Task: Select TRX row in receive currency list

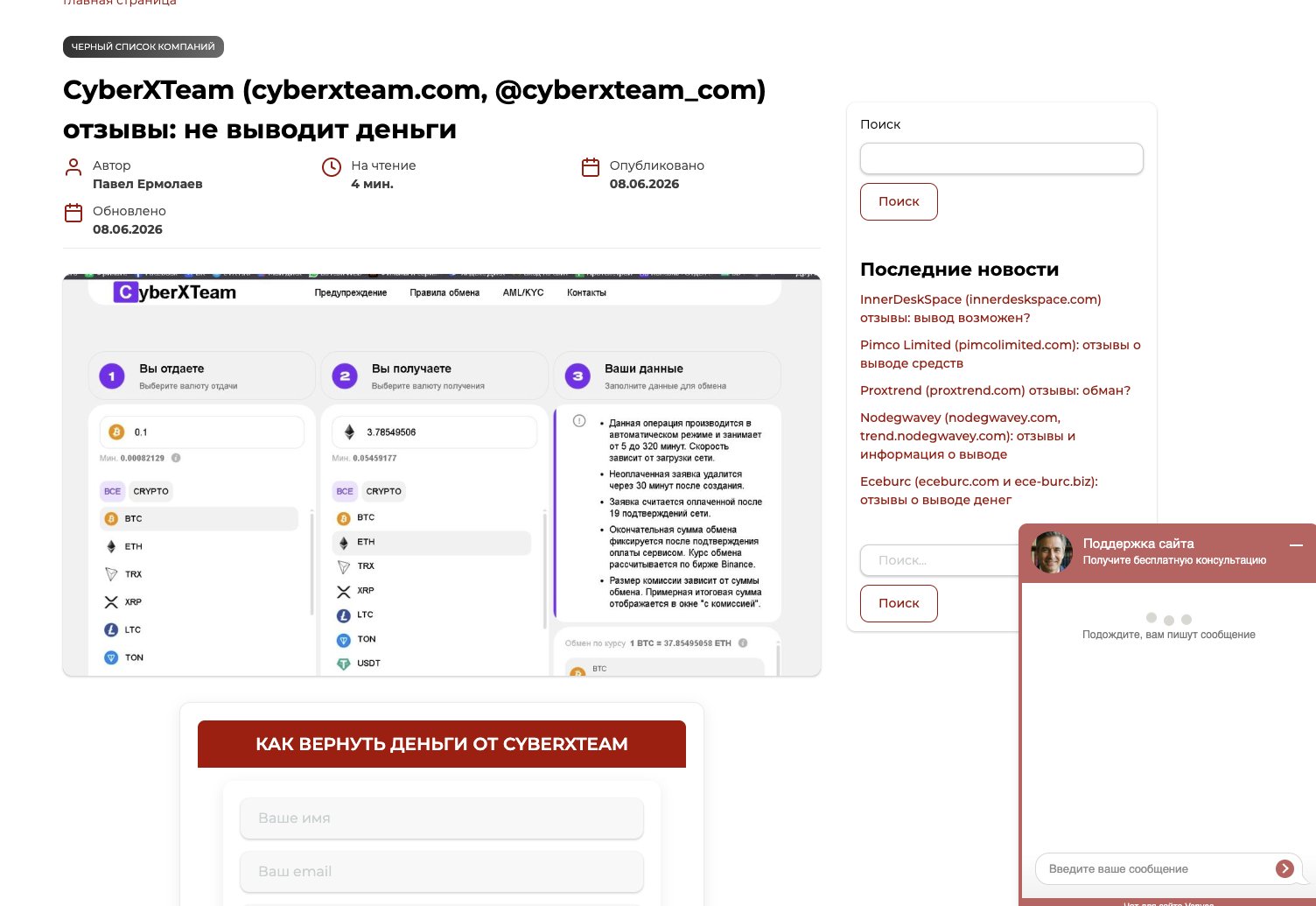Action: coord(432,566)
